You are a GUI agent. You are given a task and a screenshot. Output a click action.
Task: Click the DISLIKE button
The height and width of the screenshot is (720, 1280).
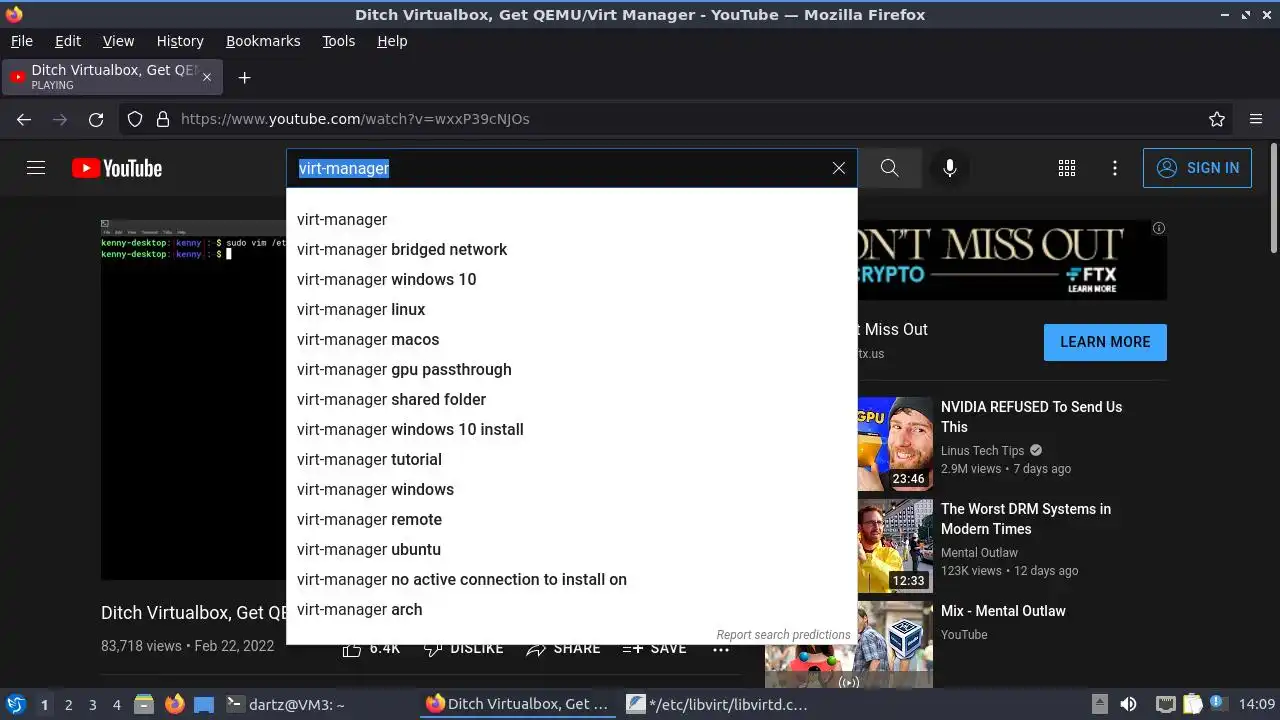tap(463, 649)
